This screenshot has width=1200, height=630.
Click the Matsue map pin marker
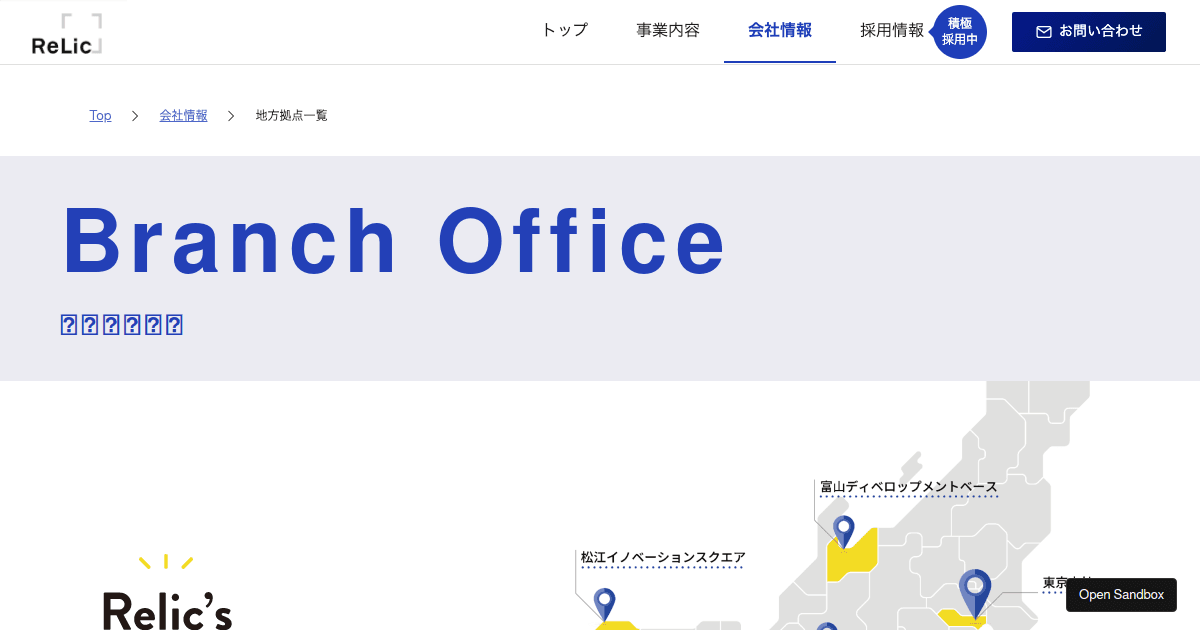click(603, 602)
